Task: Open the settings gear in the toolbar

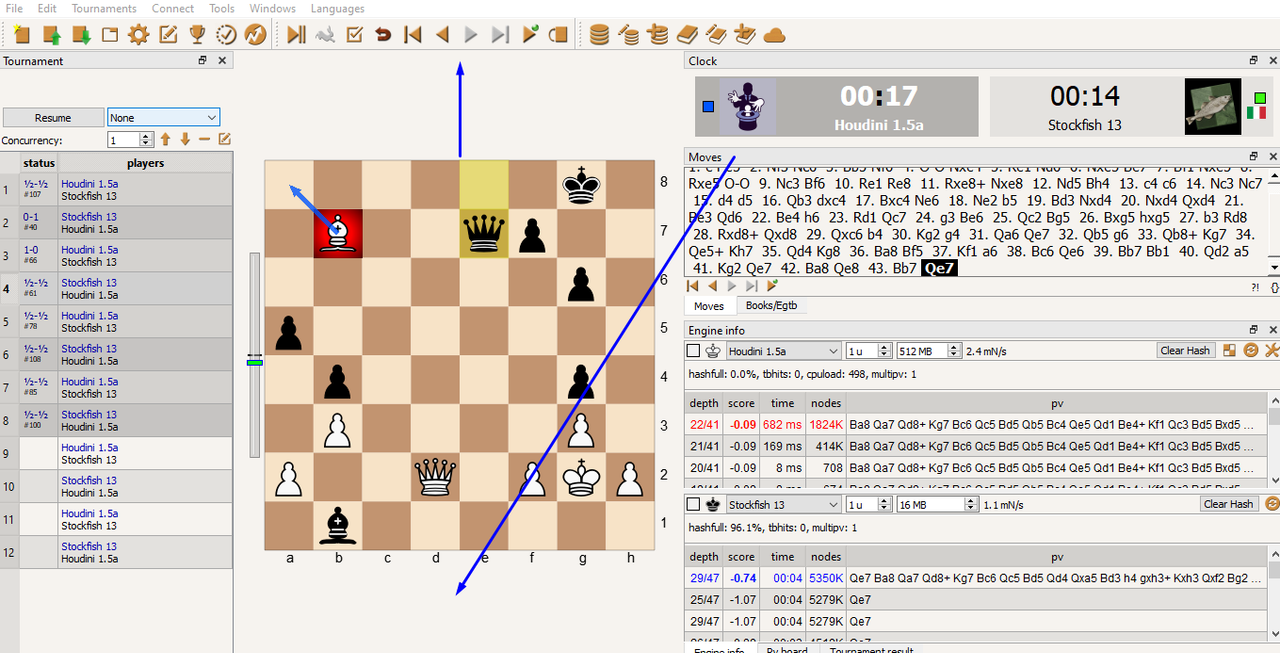Action: pyautogui.click(x=139, y=34)
